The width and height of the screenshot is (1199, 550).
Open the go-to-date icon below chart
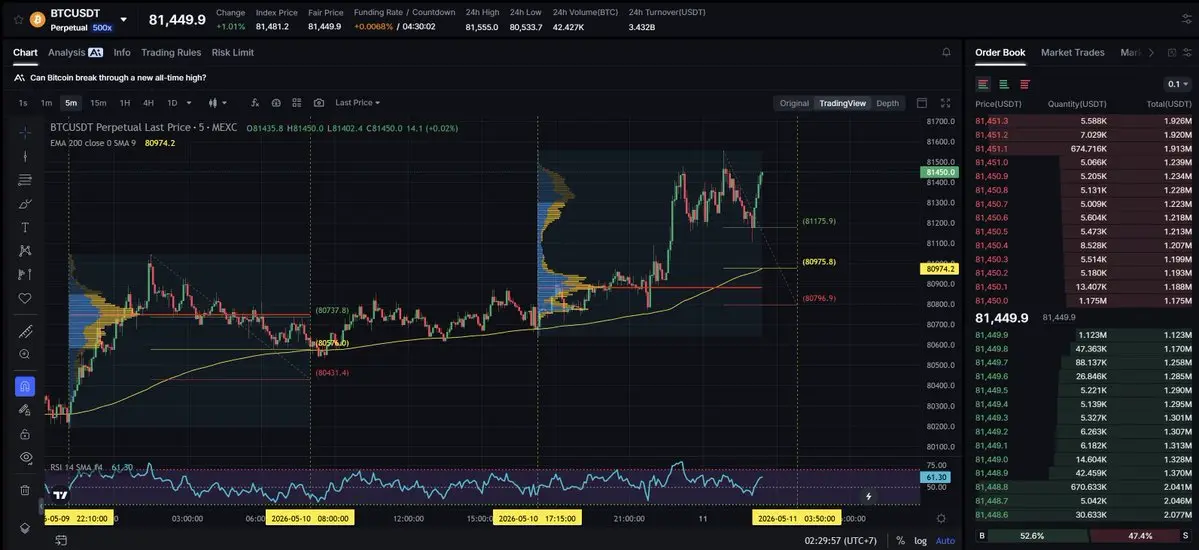tap(62, 541)
